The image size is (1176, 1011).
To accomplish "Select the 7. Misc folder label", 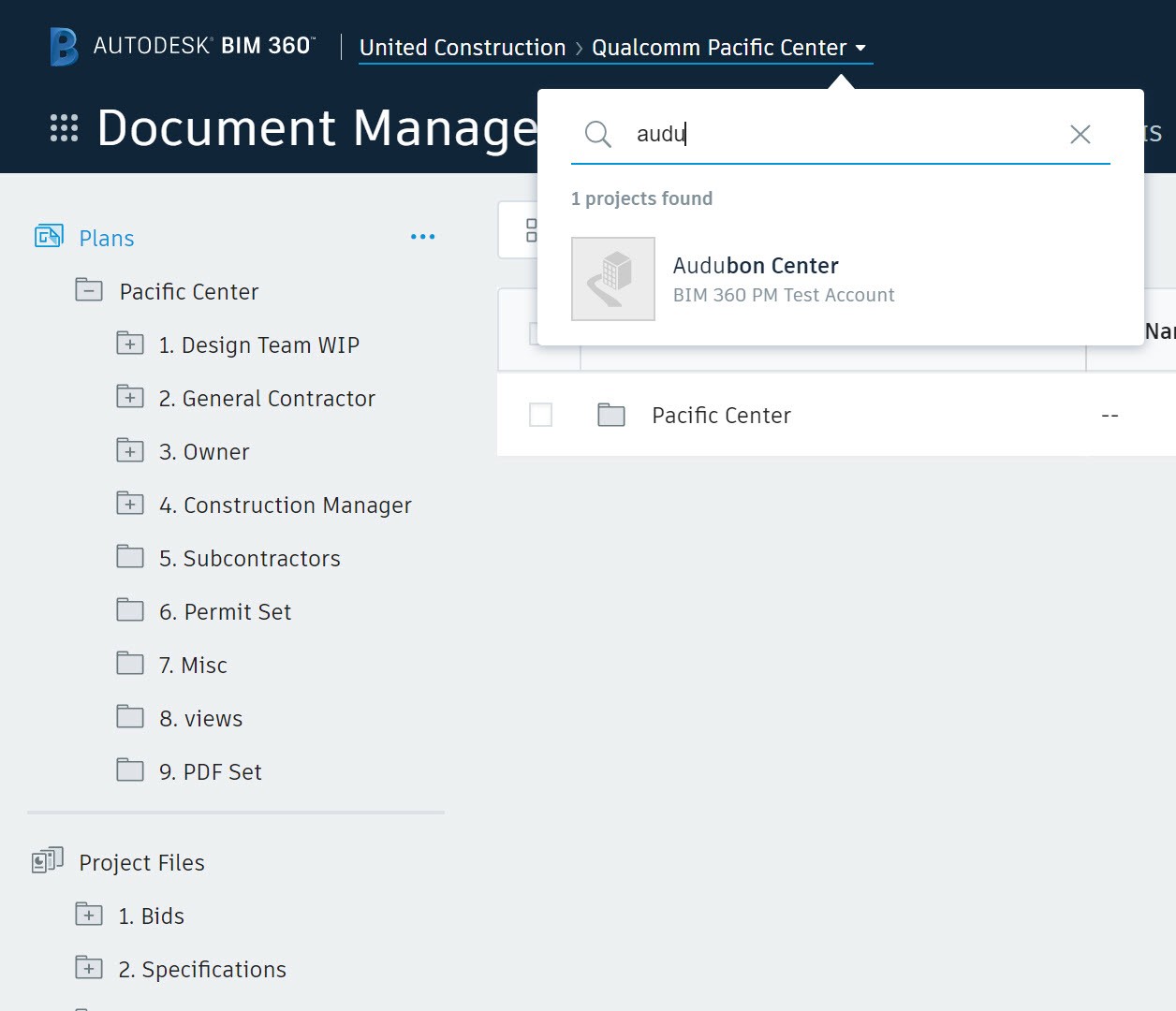I will point(193,666).
